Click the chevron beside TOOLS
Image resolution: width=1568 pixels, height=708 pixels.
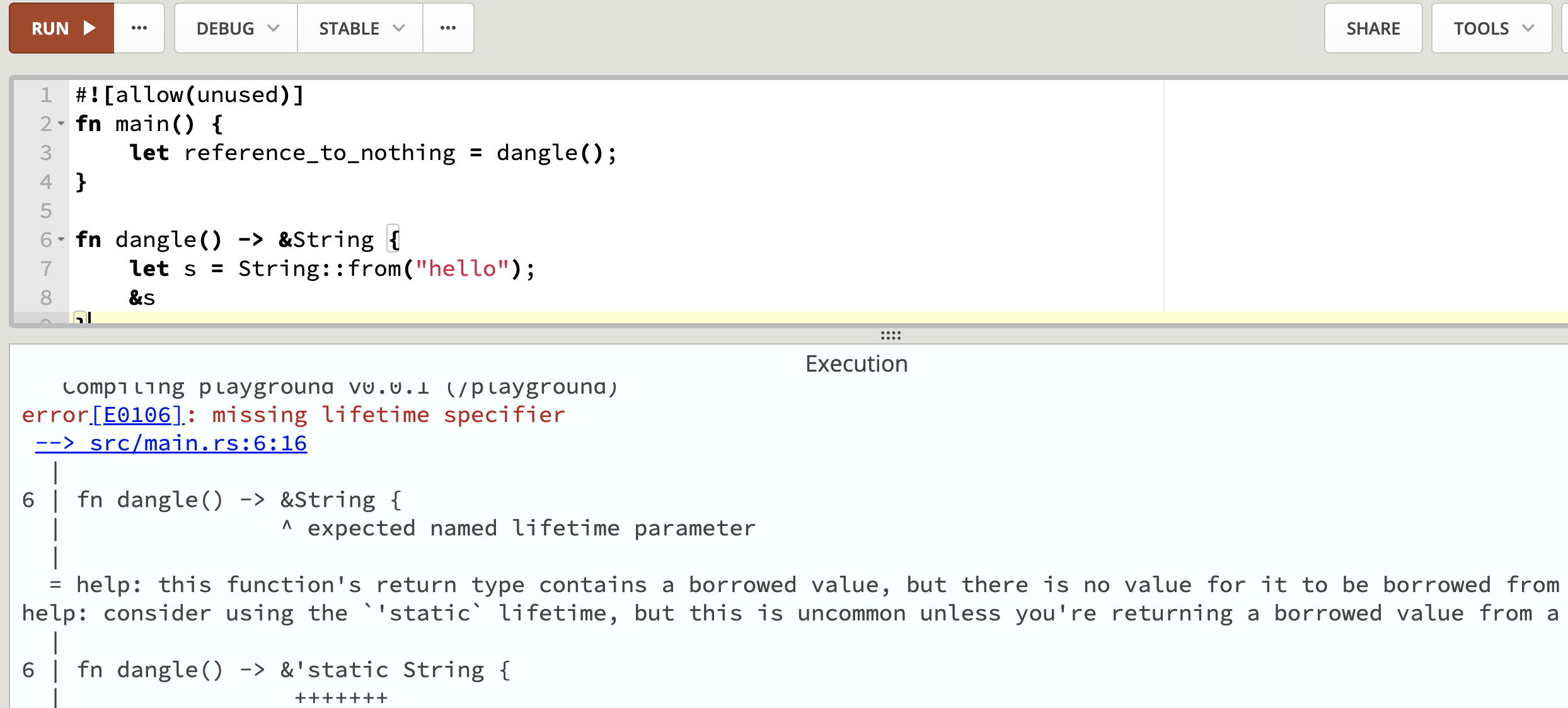click(x=1528, y=28)
